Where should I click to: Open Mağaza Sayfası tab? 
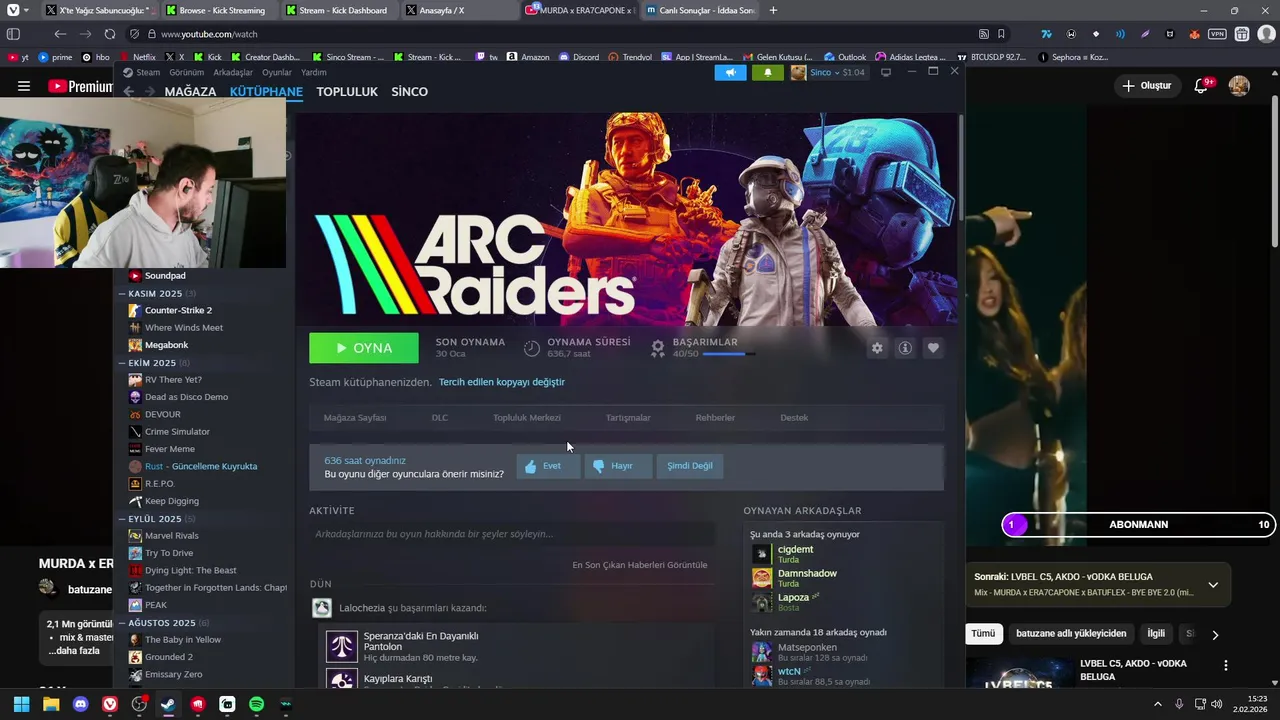click(x=355, y=417)
